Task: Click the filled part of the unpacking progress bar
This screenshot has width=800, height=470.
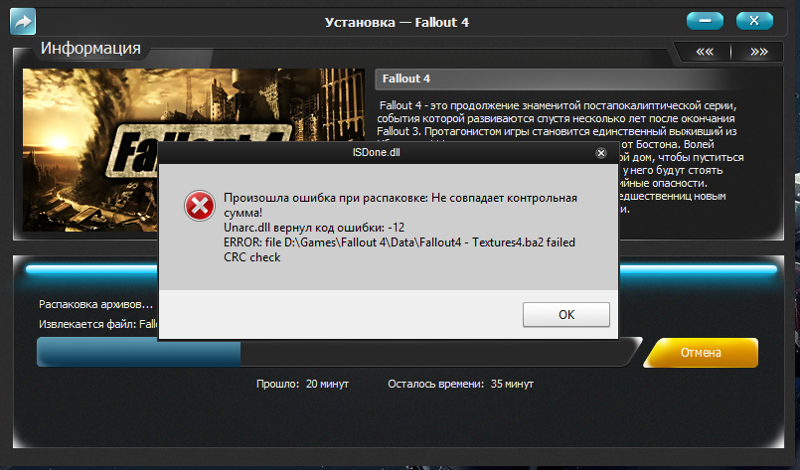Action: [x=139, y=353]
